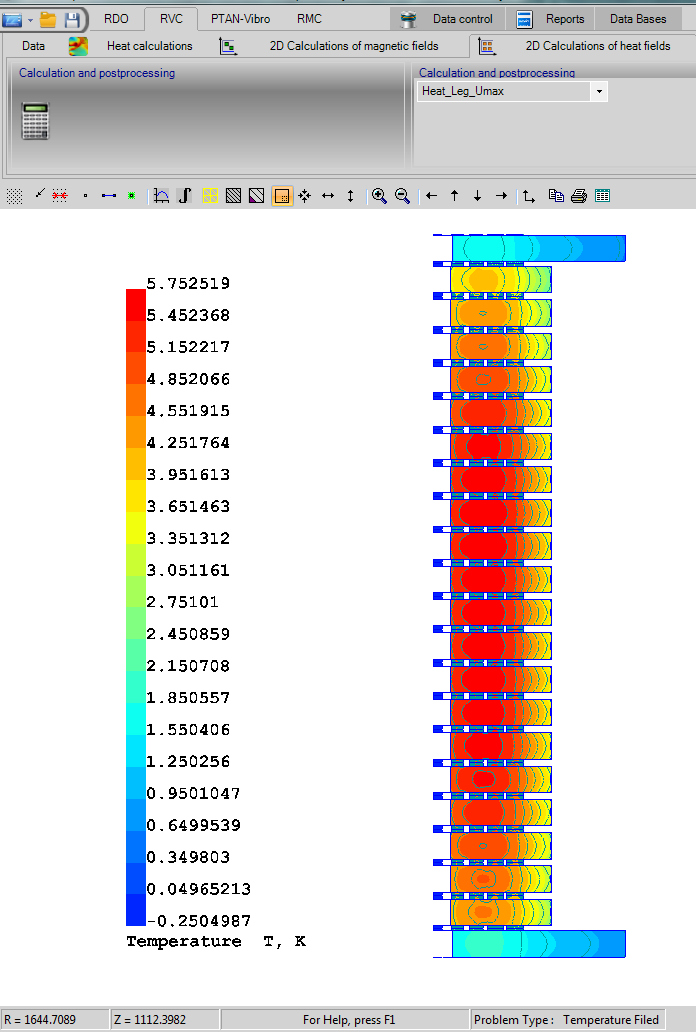This screenshot has height=1032, width=696.
Task: Pan view right with right arrow
Action: coord(502,195)
